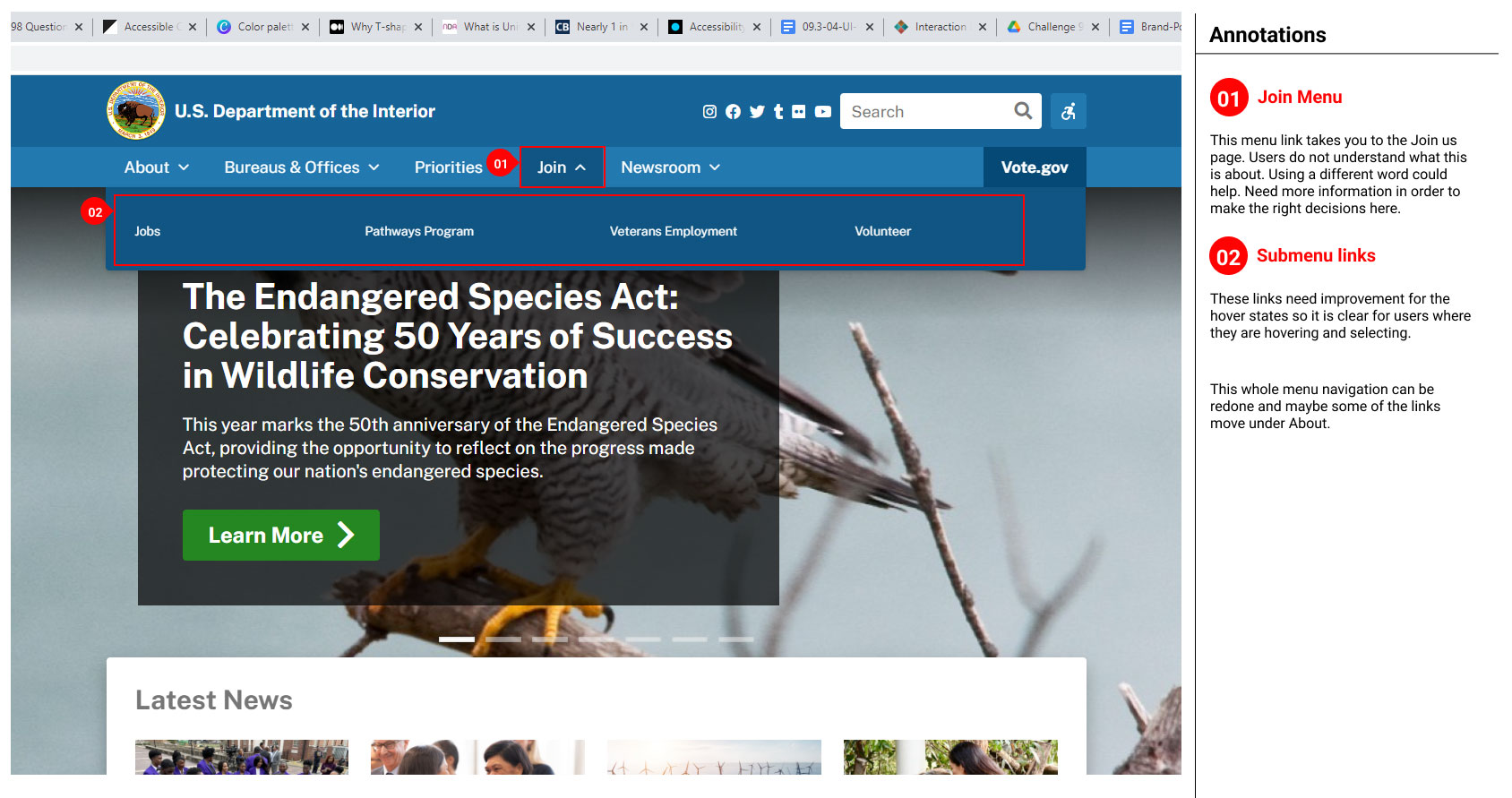Click the magnifying glass search icon
The image size is (1512, 798).
click(x=1023, y=111)
